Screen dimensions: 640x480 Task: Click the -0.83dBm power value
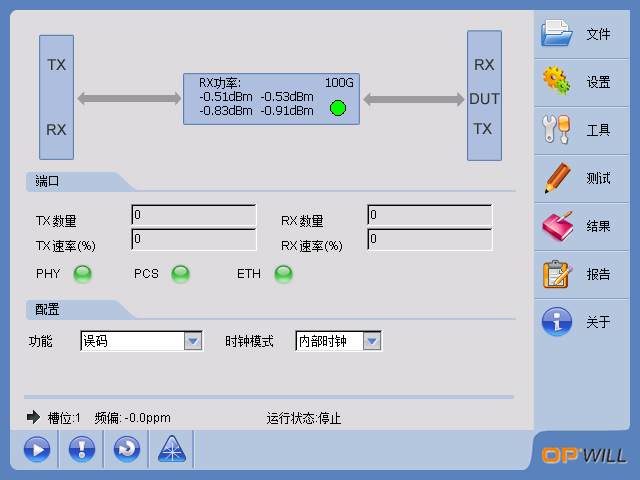click(226, 111)
